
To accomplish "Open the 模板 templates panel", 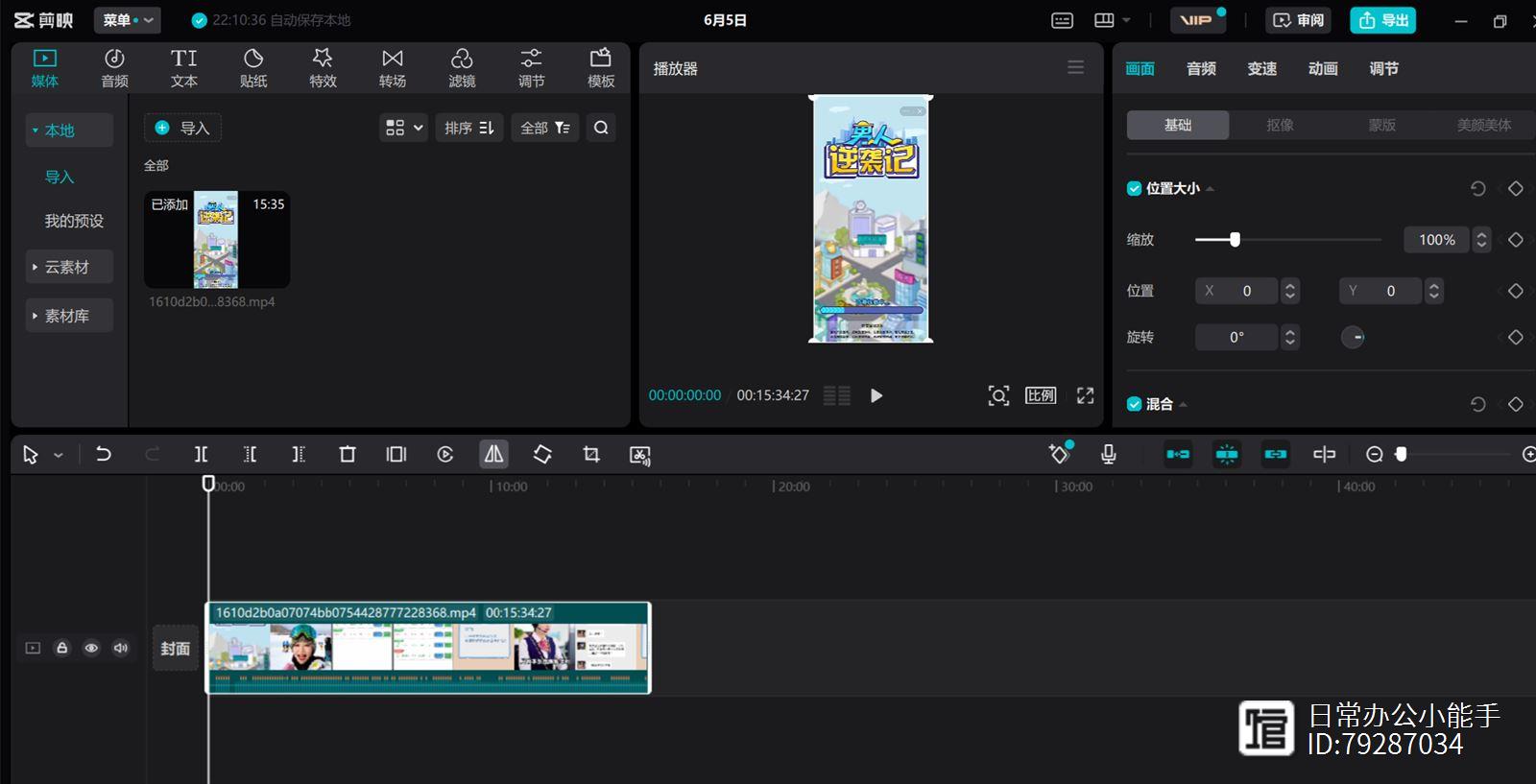I will (x=601, y=68).
